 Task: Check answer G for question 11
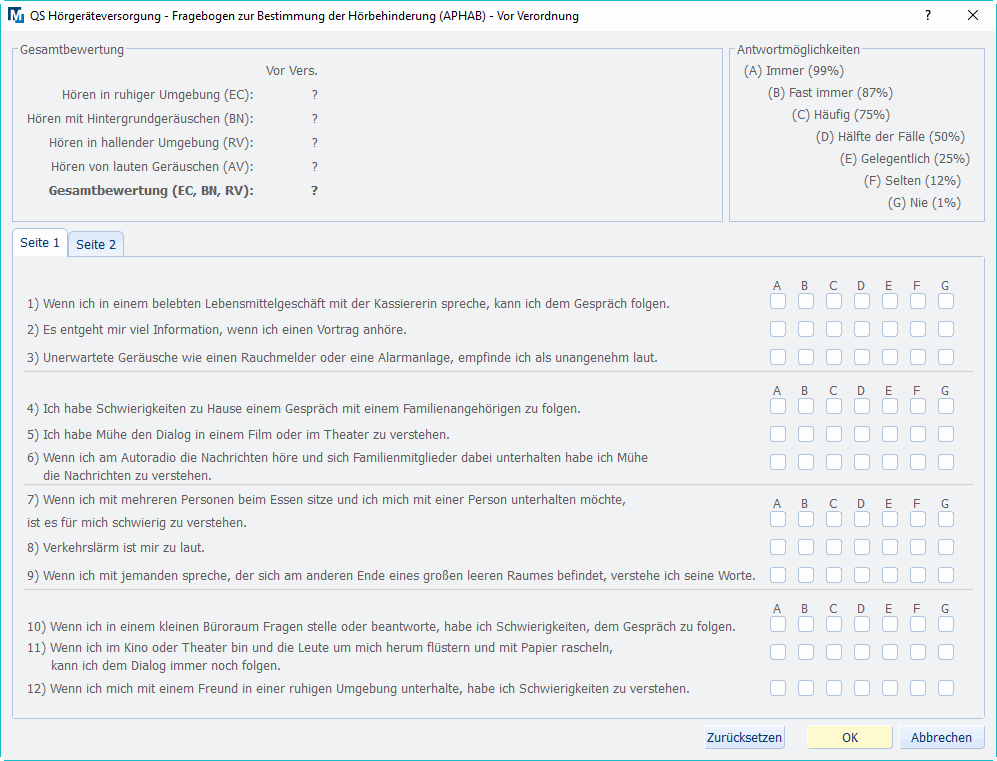945,652
